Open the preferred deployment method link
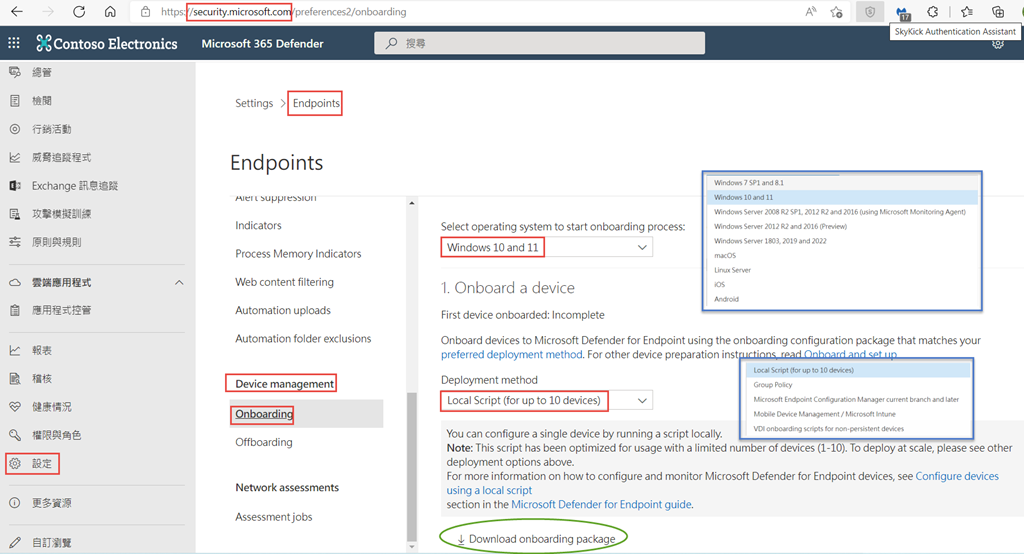The height and width of the screenshot is (554, 1024). pos(511,355)
